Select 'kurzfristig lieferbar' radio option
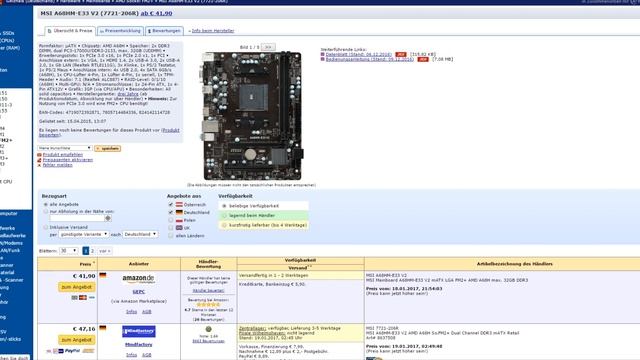This screenshot has height=360, width=640. [x=224, y=225]
